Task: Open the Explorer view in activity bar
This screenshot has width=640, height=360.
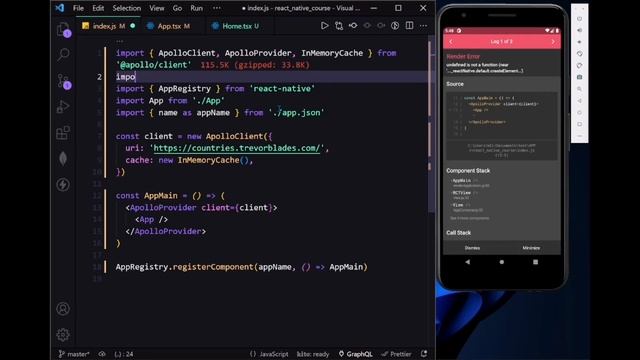Action: click(63, 29)
